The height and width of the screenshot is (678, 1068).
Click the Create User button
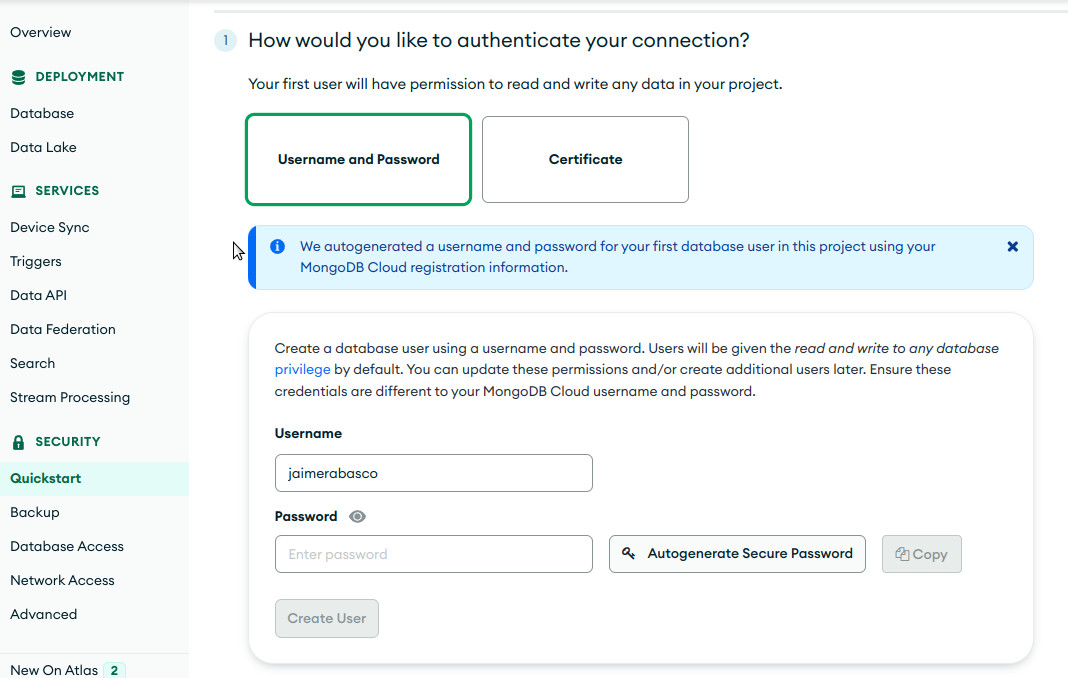click(327, 619)
